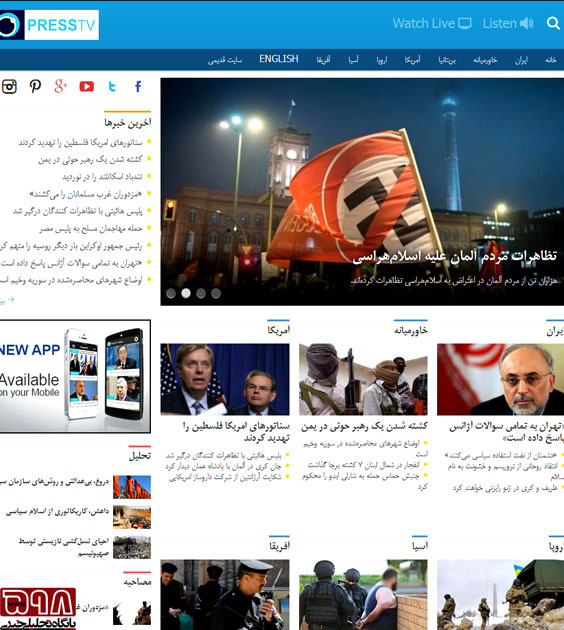
Task: Open the YouTube channel icon
Action: pyautogui.click(x=86, y=86)
